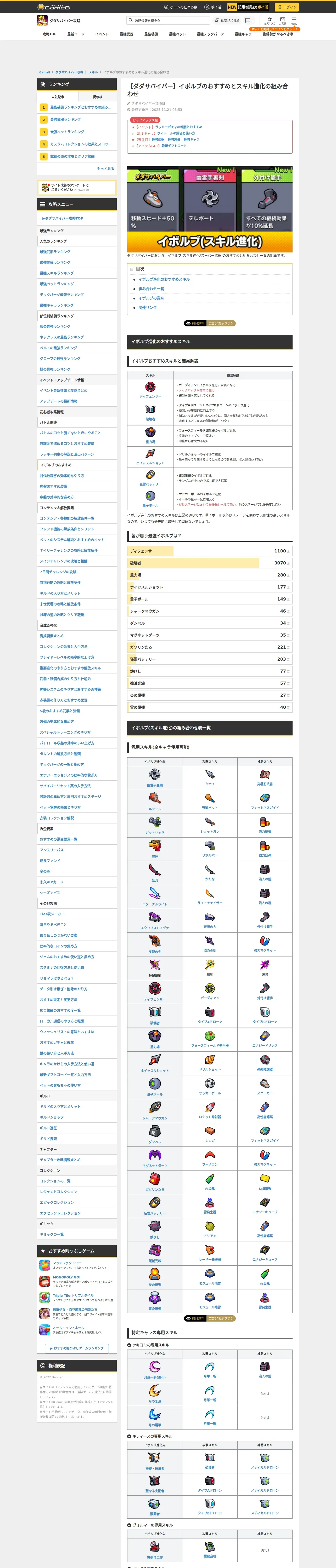Open イベント in the navigation bar
This screenshot has width=336, height=1568.
pyautogui.click(x=102, y=34)
